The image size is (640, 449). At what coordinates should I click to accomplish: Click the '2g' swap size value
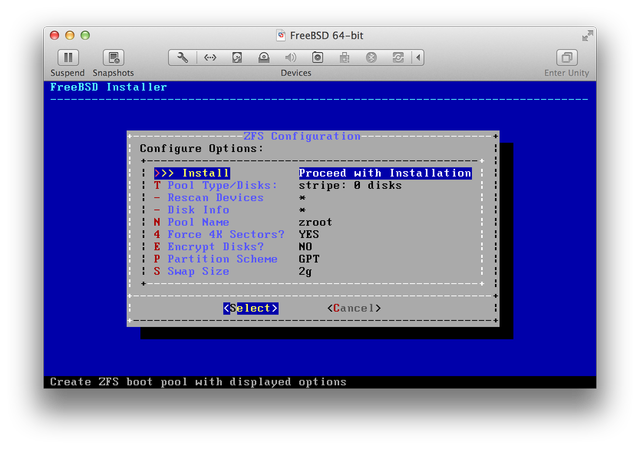305,271
